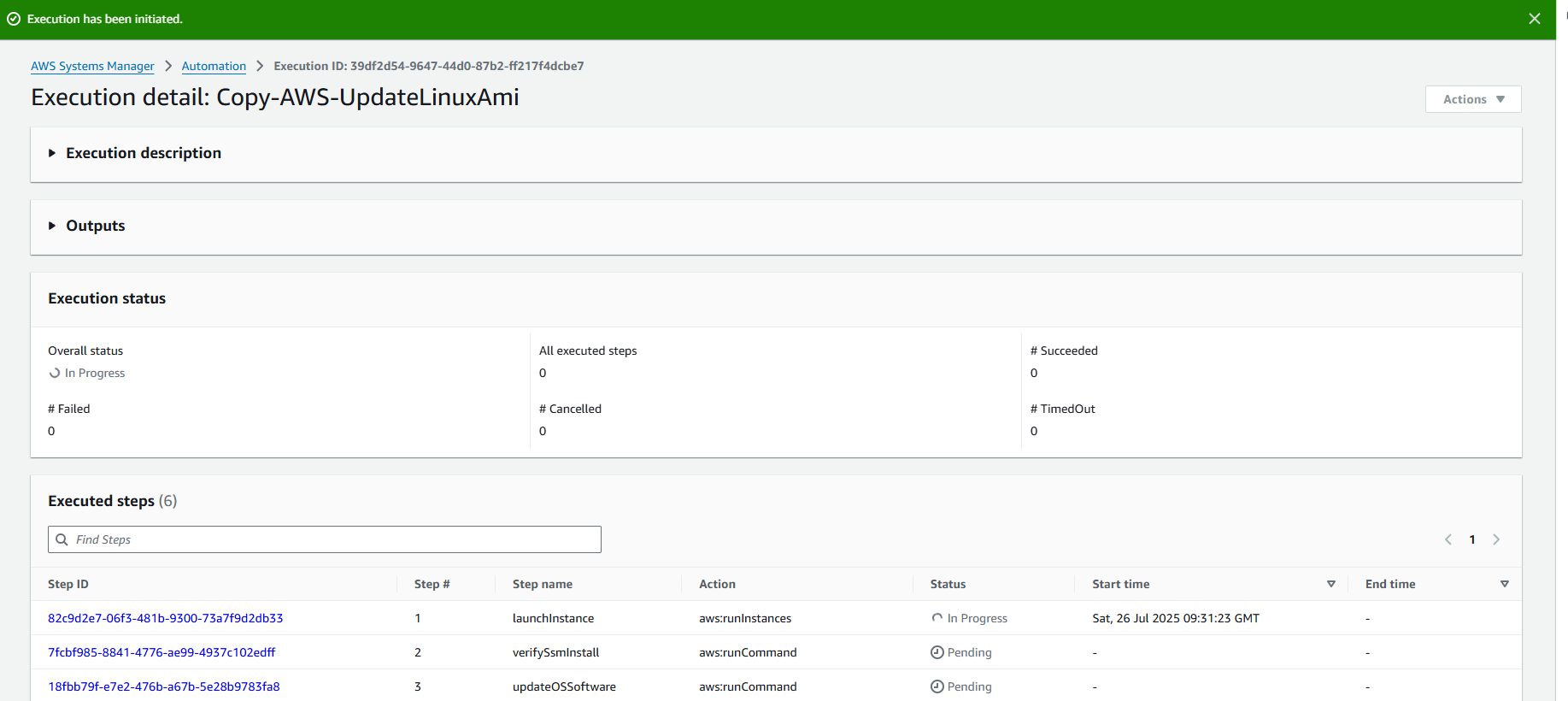1568x701 pixels.
Task: Open step 7fcbf985-8841-4776-ae99-4937c102edff
Action: click(161, 652)
